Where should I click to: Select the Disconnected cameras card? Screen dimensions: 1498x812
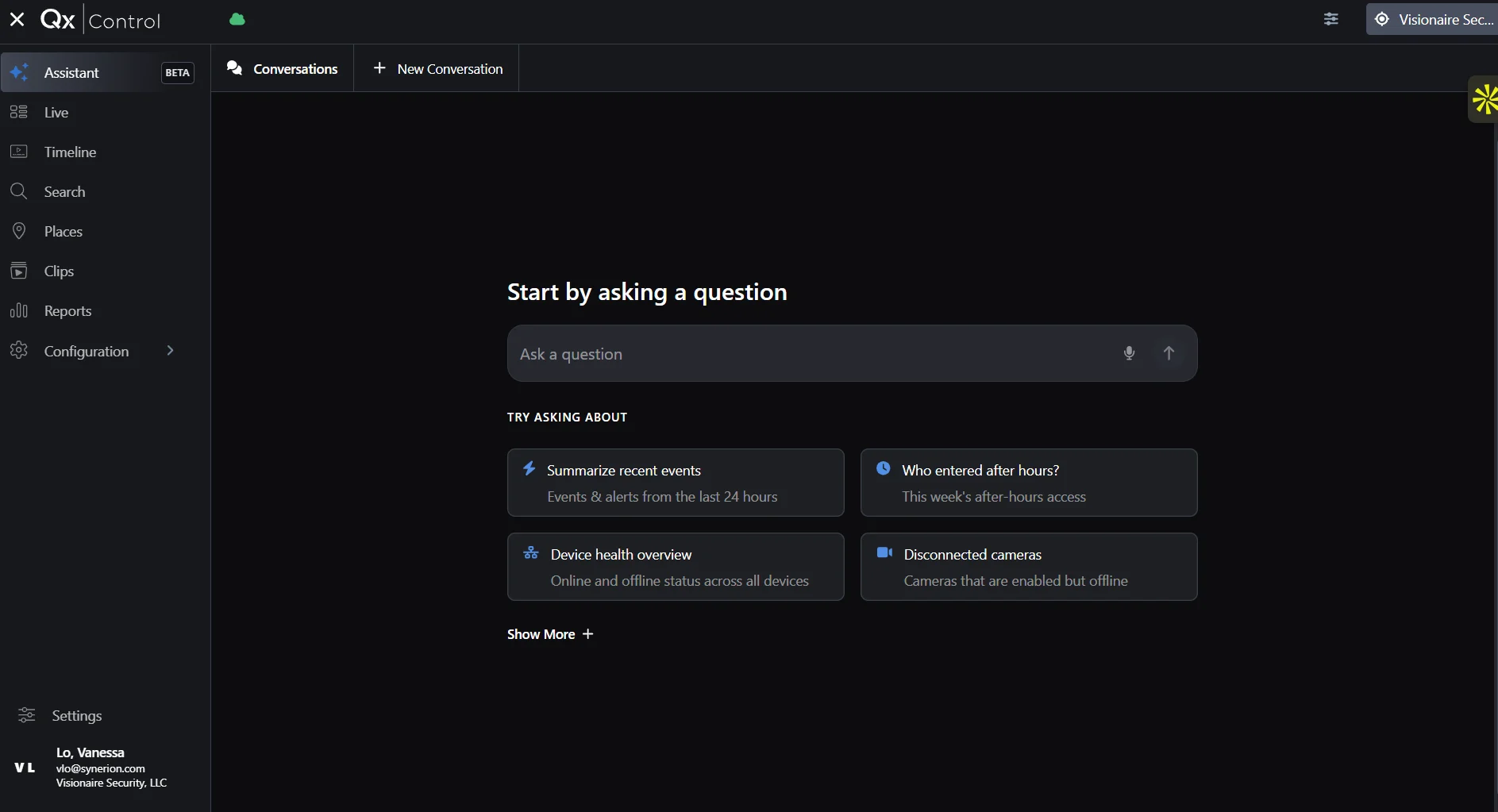coord(1029,567)
